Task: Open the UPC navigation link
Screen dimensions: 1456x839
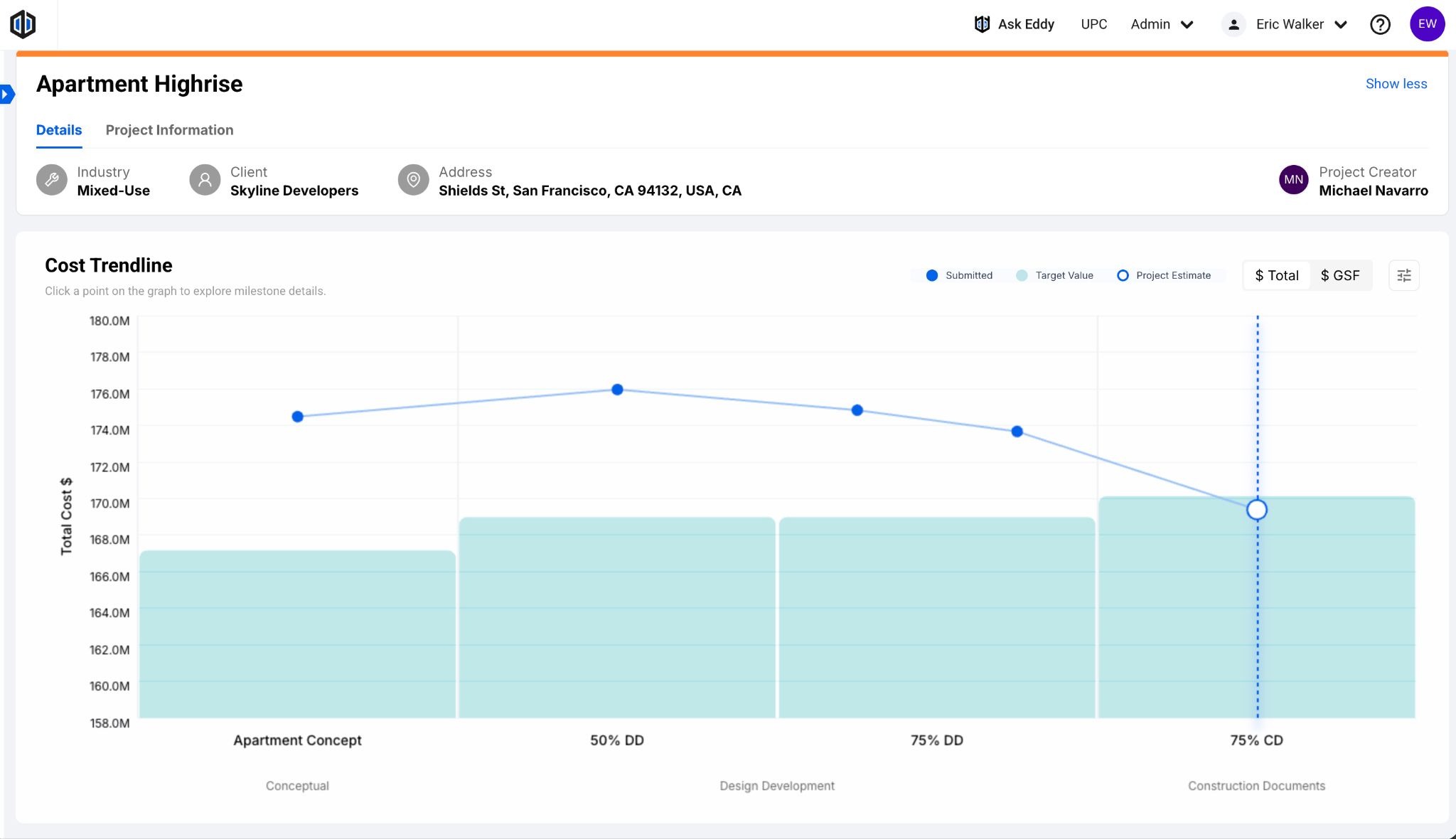Action: pos(1093,24)
